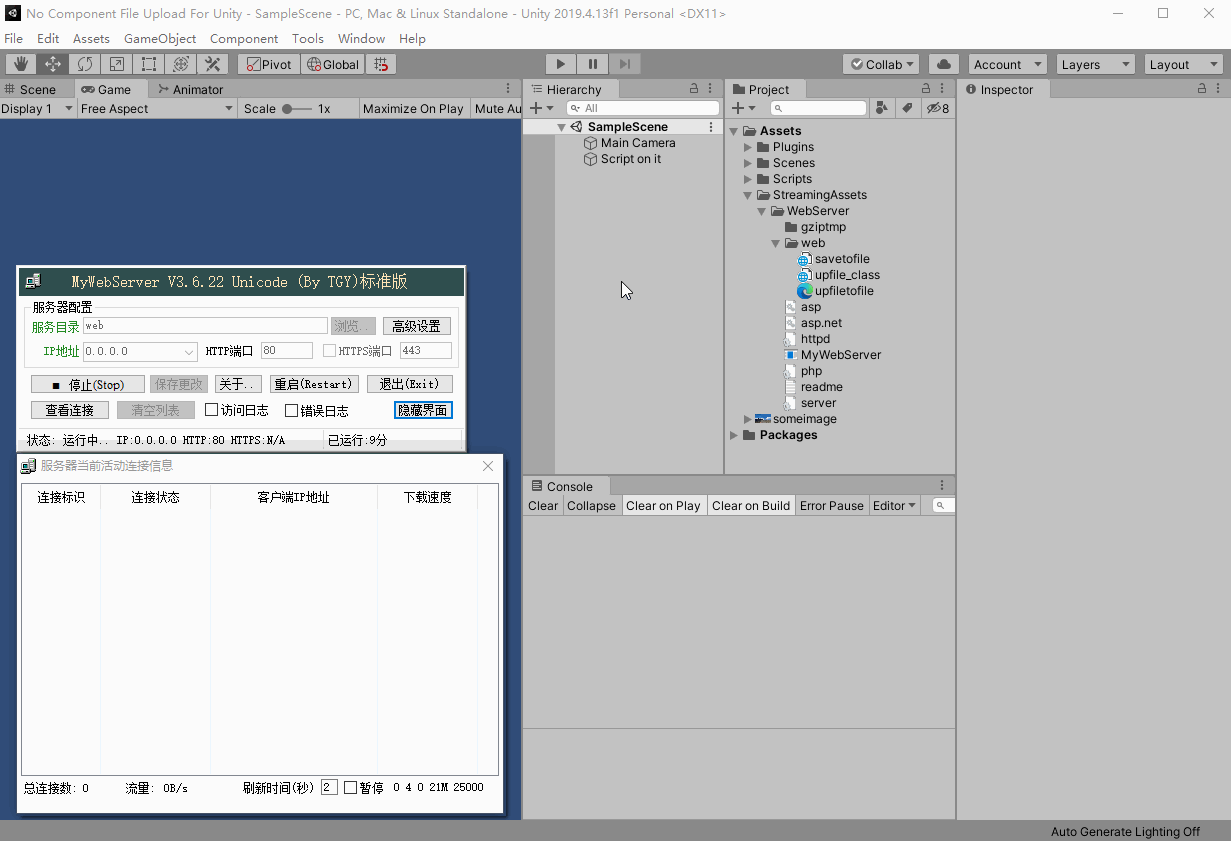The height and width of the screenshot is (841, 1231).
Task: Click the 退出(Exit) button
Action: pyautogui.click(x=409, y=384)
